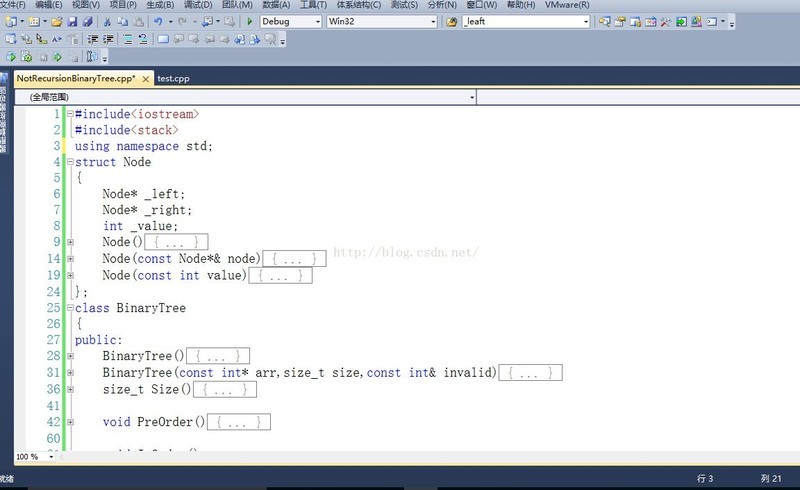Click the Navigate Backward icon

[207, 21]
